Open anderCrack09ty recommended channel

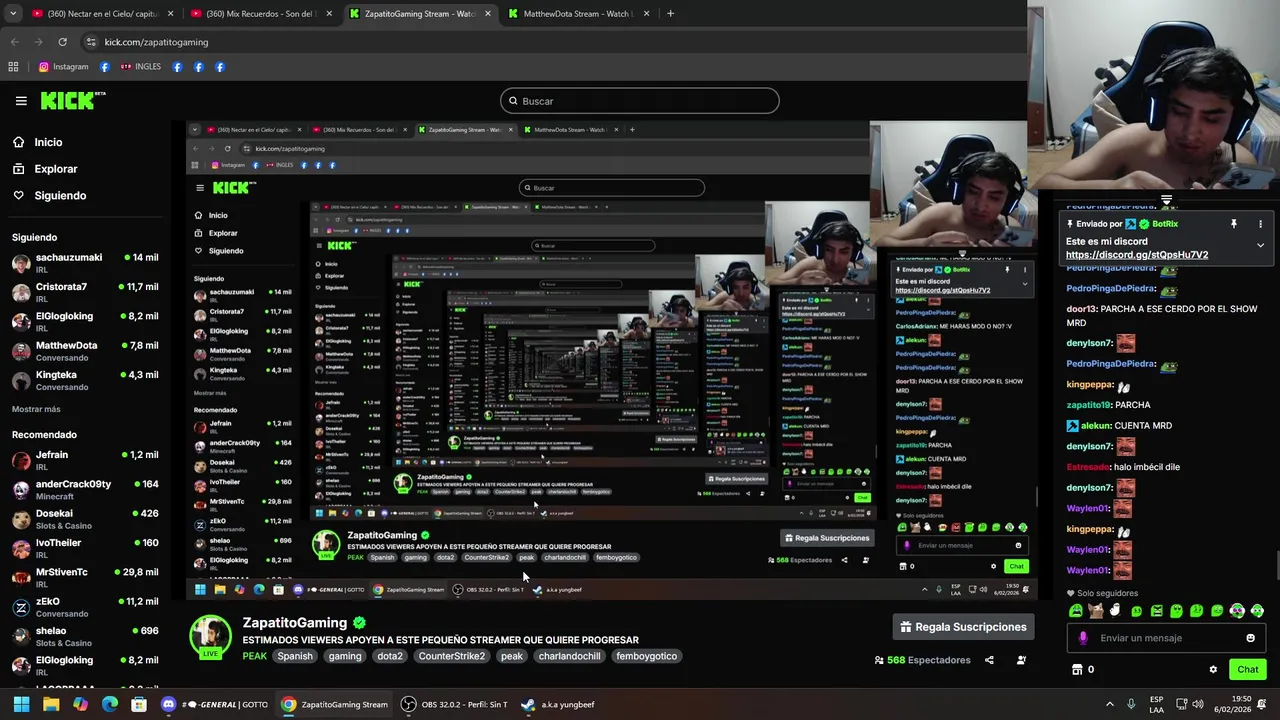84,489
